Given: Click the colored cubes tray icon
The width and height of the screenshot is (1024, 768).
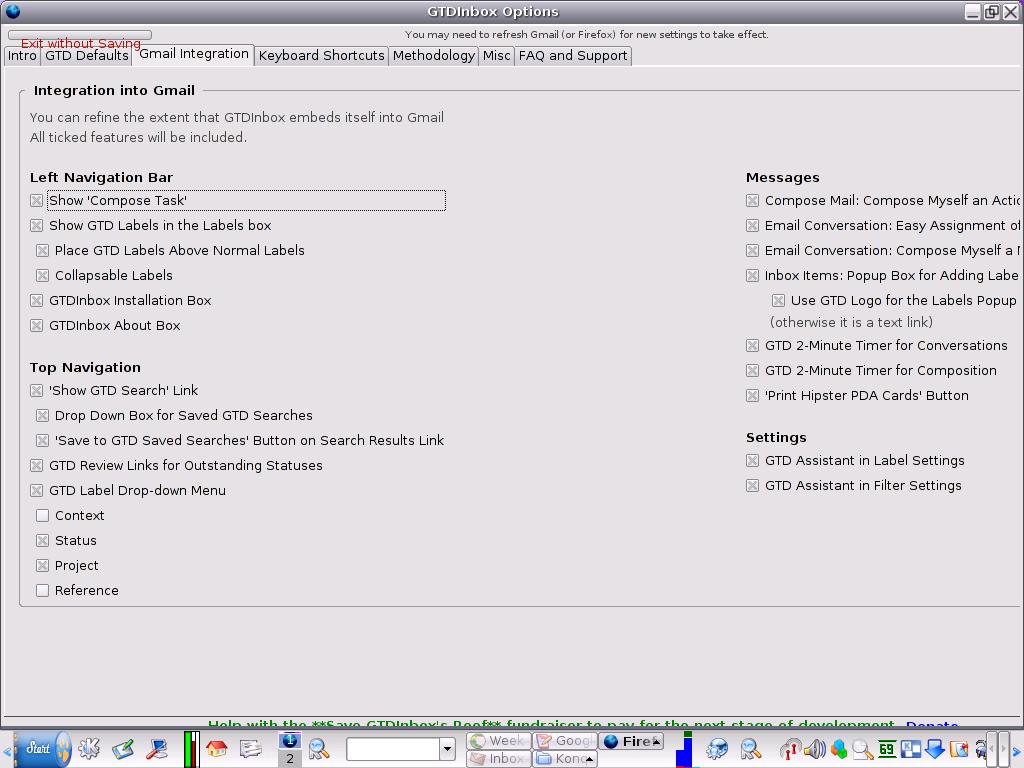Looking at the screenshot, I should click(x=839, y=748).
